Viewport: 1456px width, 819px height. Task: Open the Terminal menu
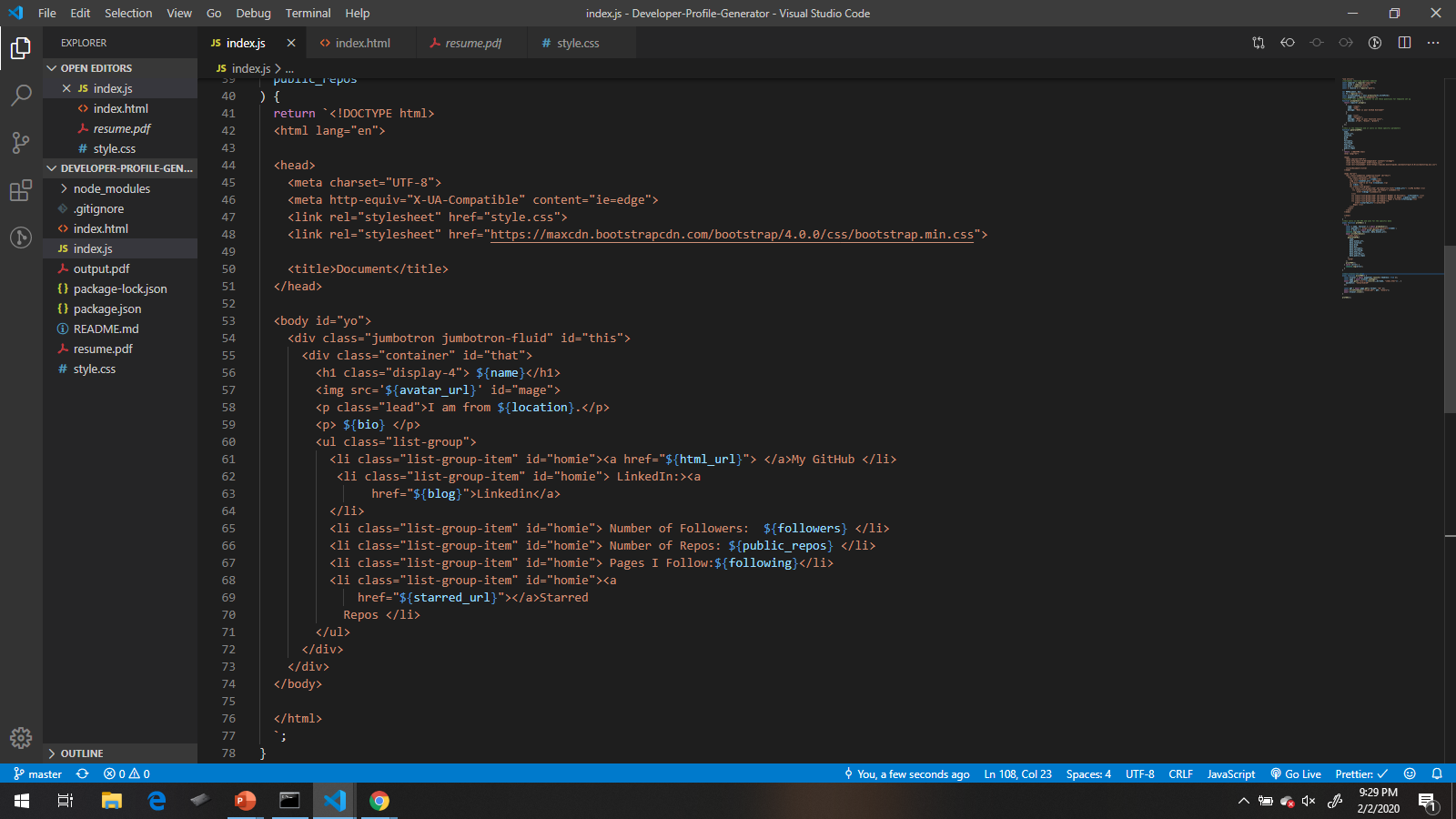[308, 13]
